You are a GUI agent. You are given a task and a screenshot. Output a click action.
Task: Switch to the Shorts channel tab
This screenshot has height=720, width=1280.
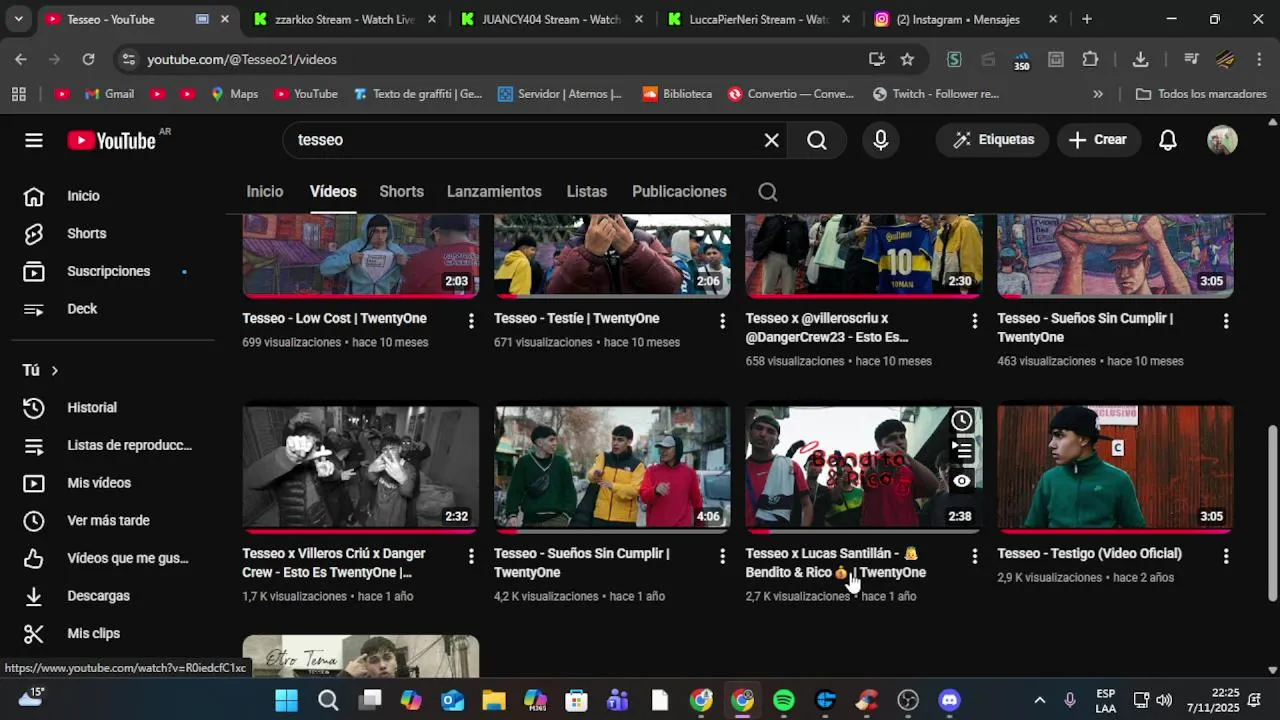401,192
